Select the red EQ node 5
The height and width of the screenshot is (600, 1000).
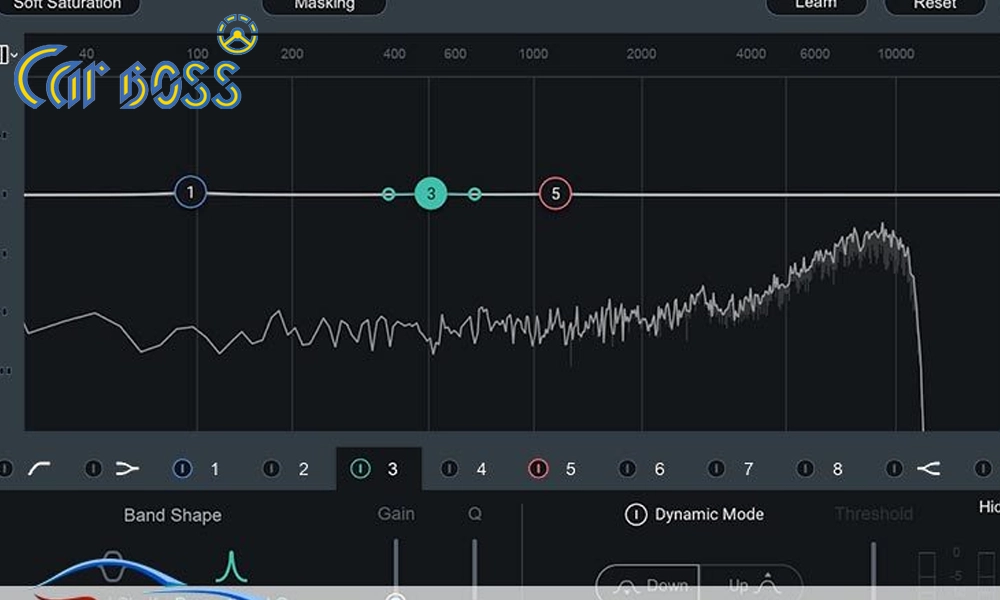pos(555,193)
